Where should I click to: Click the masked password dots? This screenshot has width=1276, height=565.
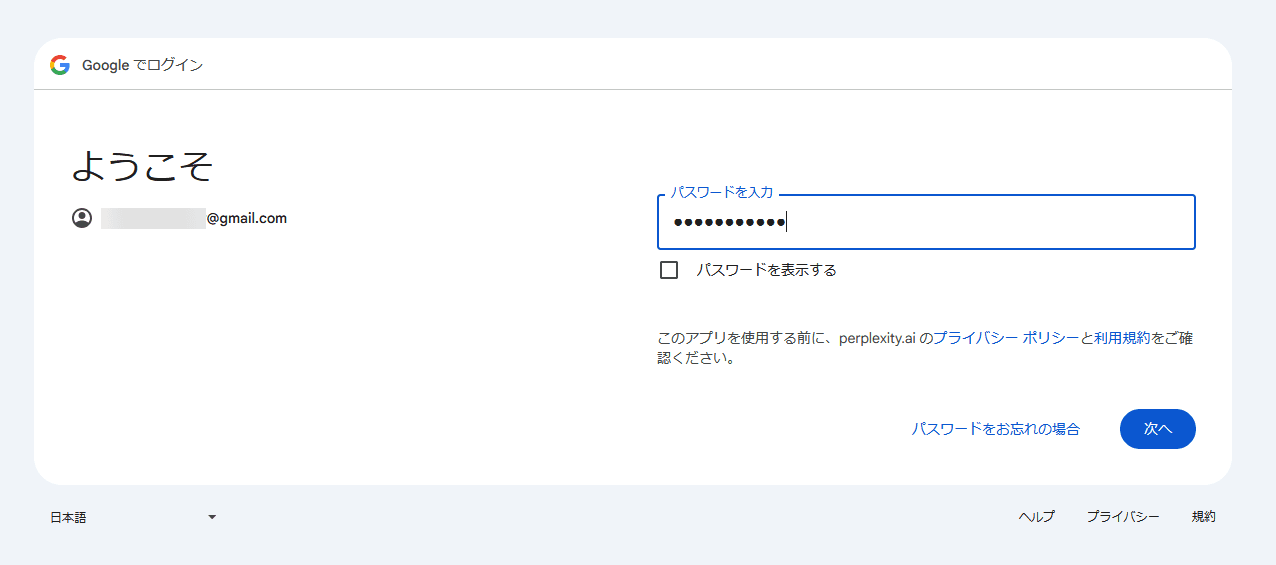(x=728, y=222)
